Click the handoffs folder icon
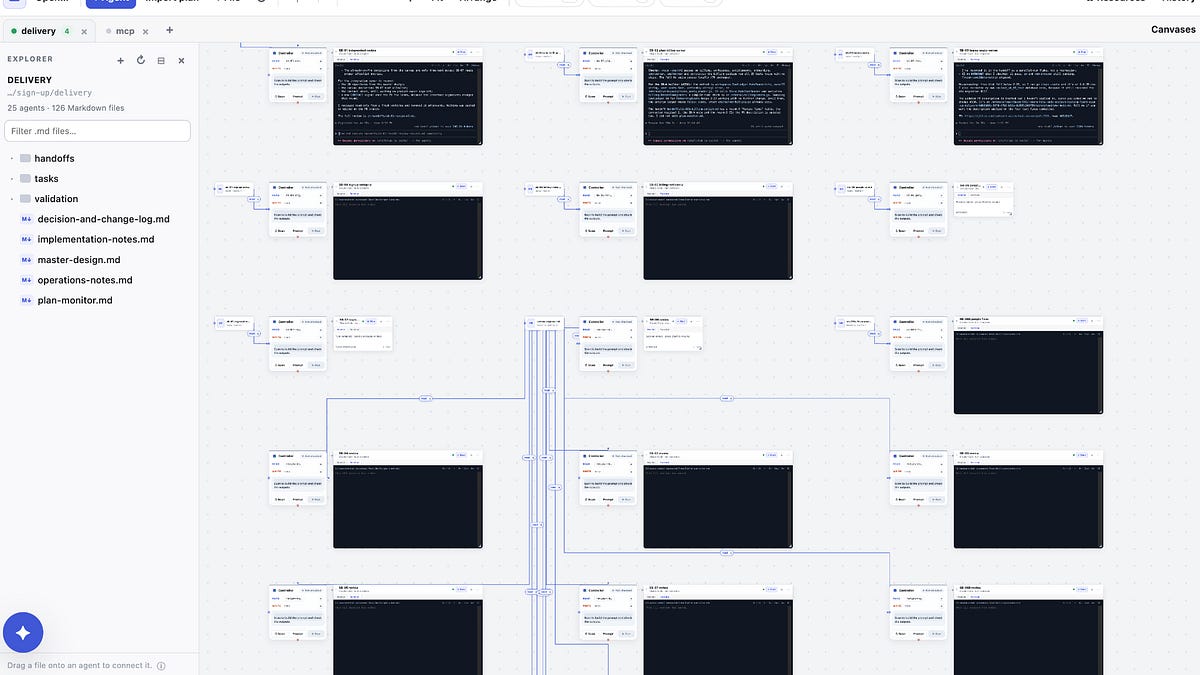Screen dimensions: 1200x675 pyautogui.click(x=25, y=158)
